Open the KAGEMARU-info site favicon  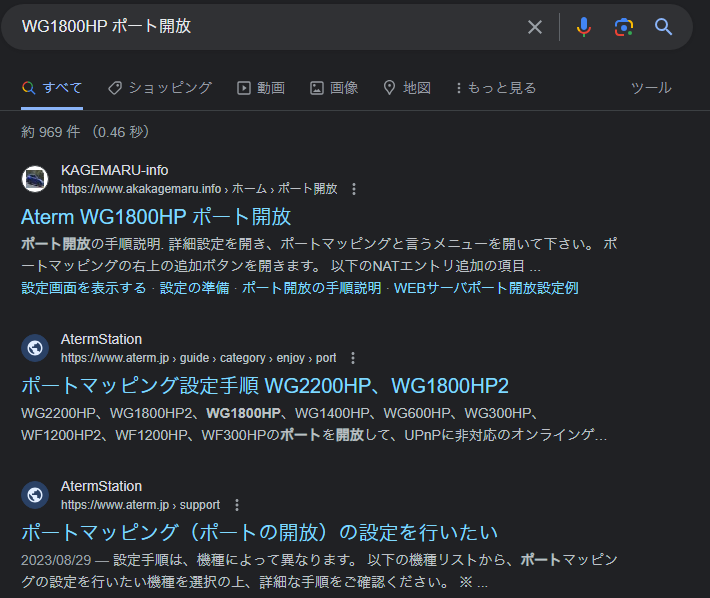point(35,179)
